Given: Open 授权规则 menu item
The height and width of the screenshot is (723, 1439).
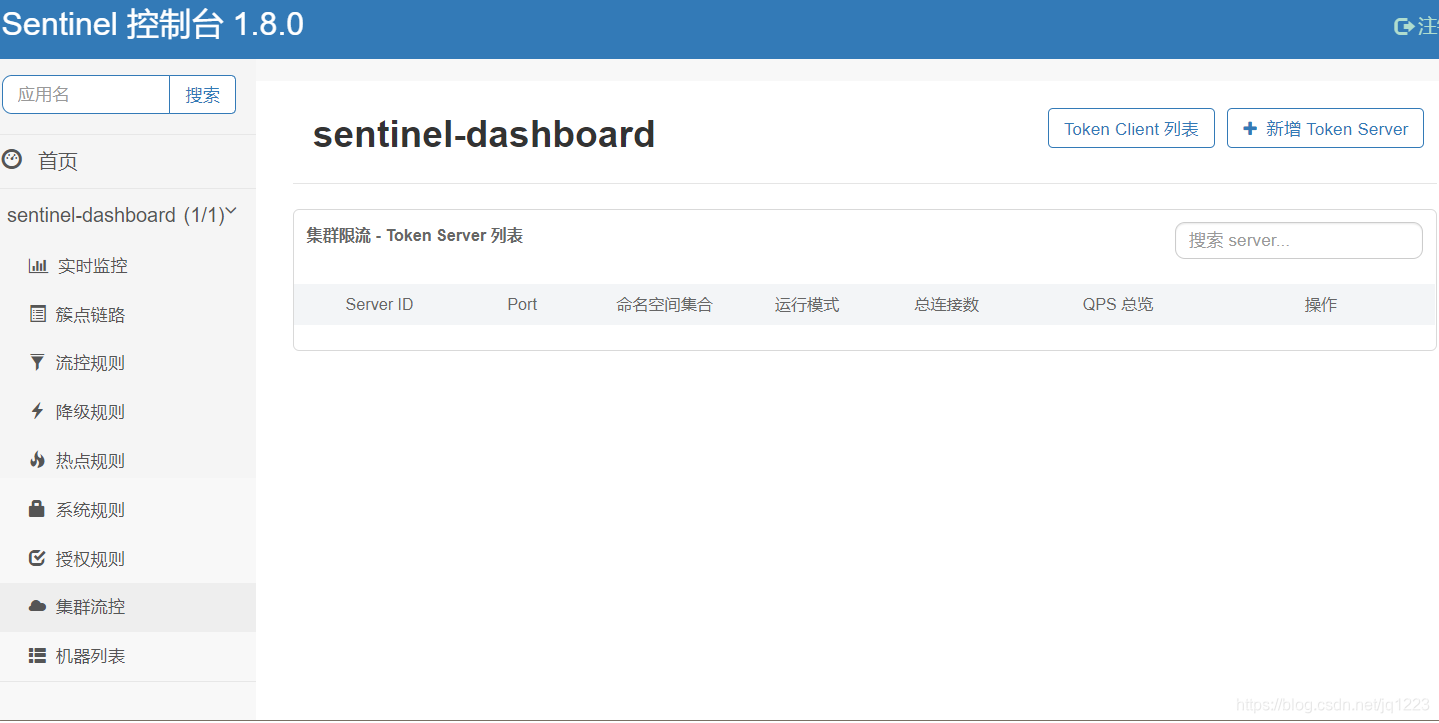Looking at the screenshot, I should tap(128, 559).
